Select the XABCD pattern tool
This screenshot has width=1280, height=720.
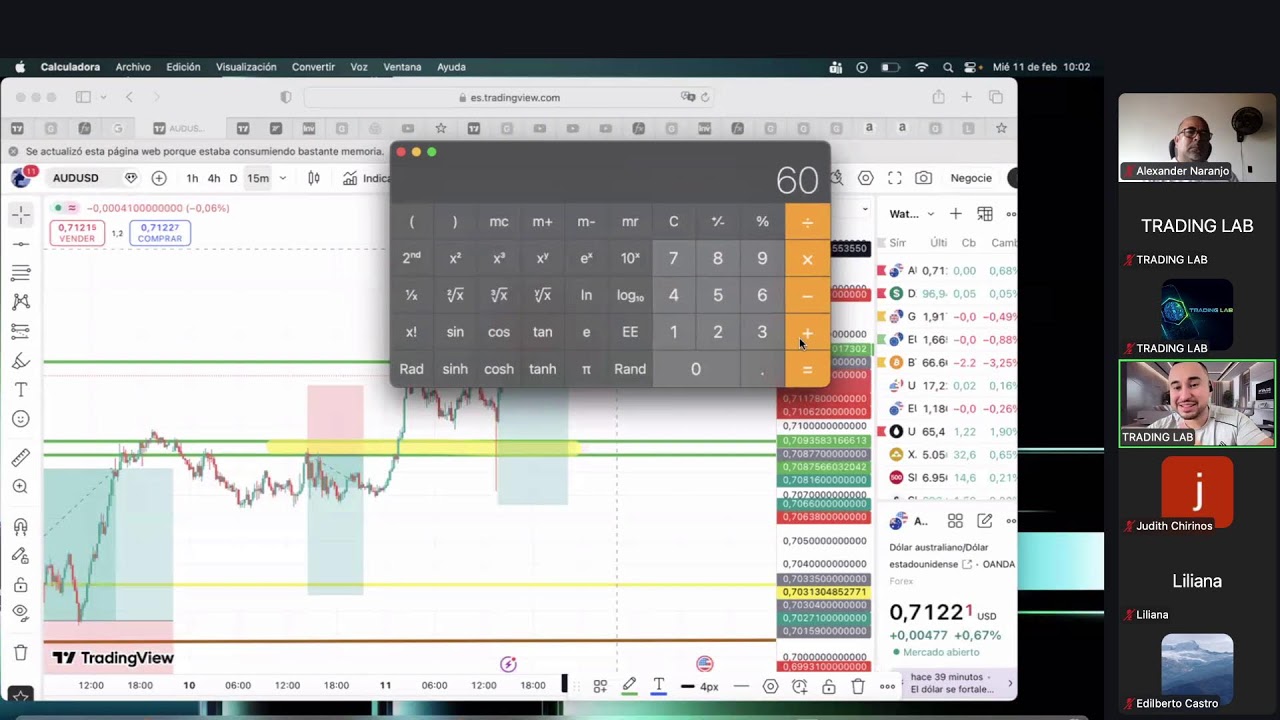[21, 302]
